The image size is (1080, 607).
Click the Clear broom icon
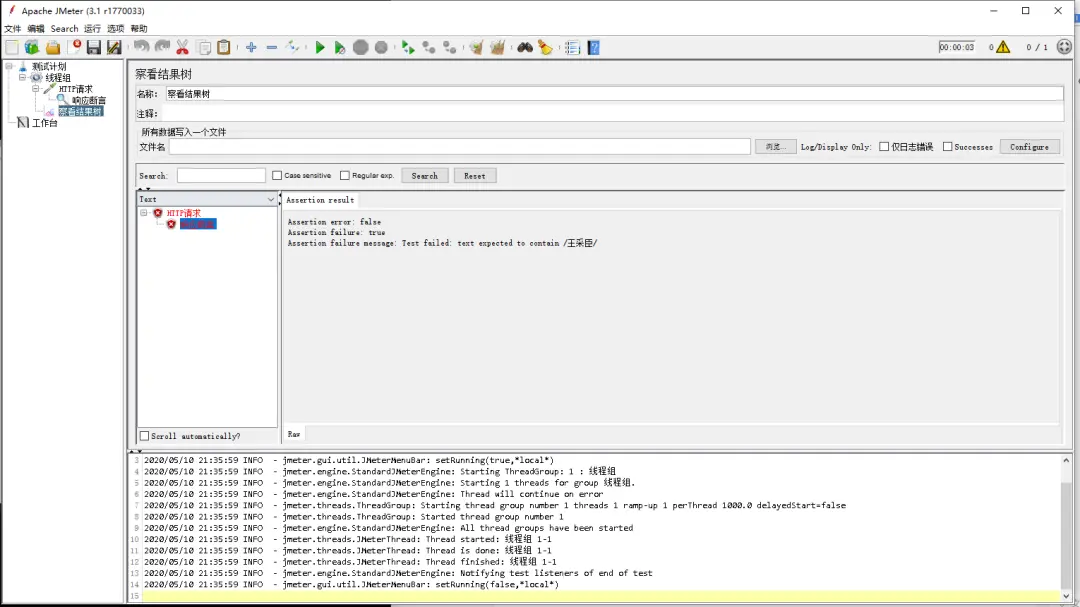[476, 48]
